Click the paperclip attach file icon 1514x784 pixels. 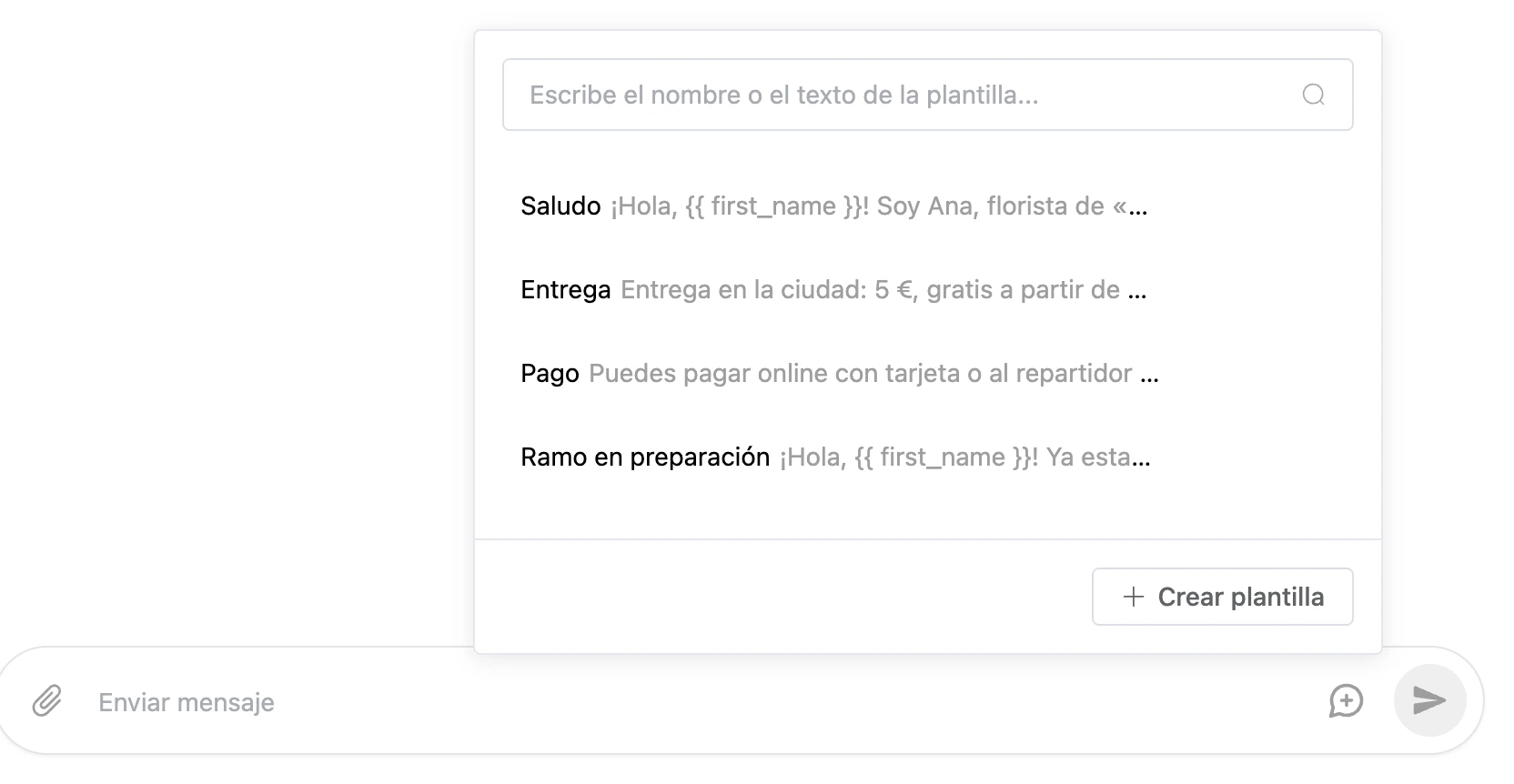click(46, 701)
